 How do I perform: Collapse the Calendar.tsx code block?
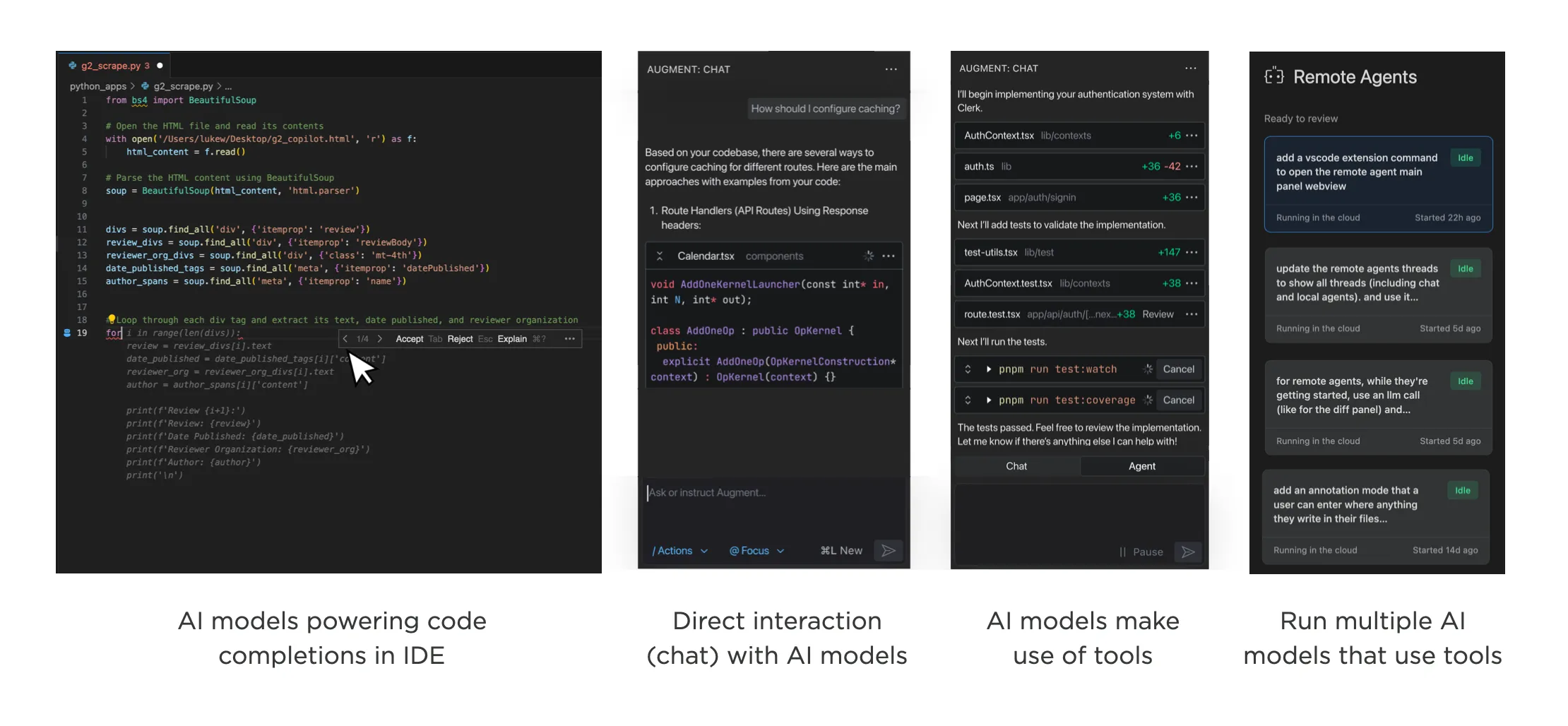[x=661, y=256]
